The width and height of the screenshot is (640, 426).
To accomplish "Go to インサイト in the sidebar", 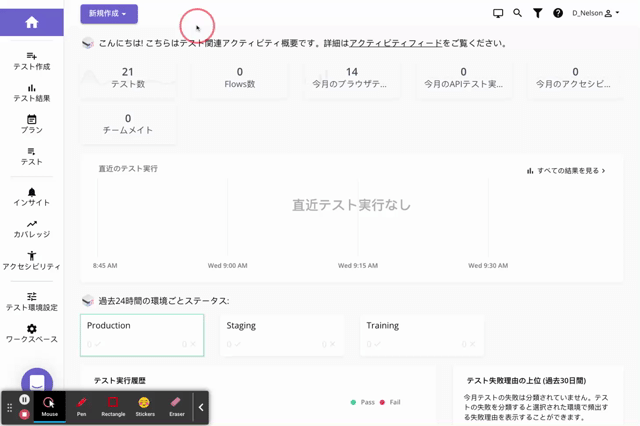I will pyautogui.click(x=32, y=197).
